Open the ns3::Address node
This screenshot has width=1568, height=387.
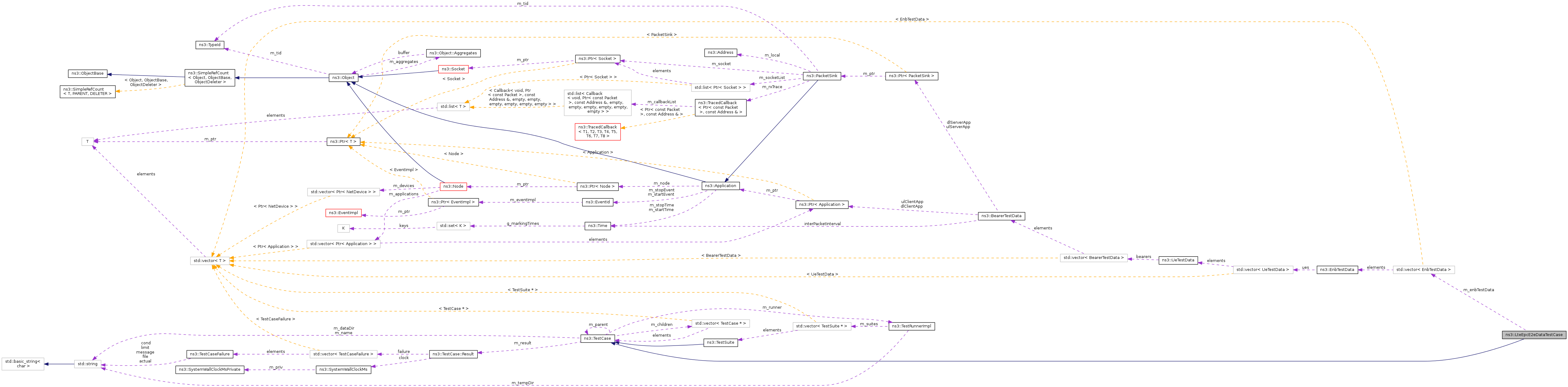(x=721, y=53)
